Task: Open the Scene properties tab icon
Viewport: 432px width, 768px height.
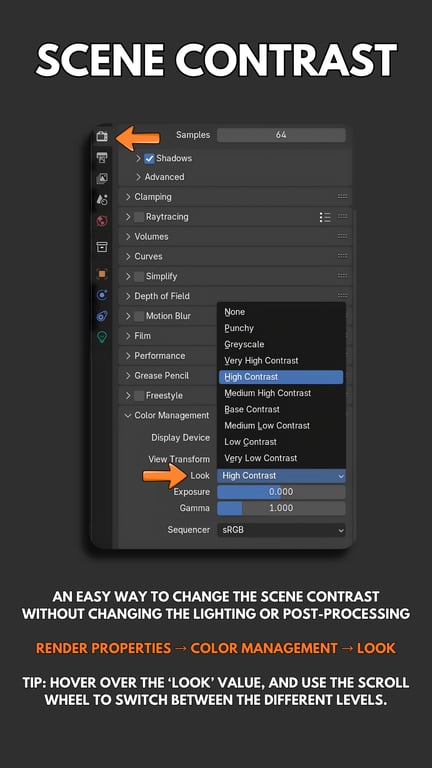Action: pyautogui.click(x=102, y=199)
